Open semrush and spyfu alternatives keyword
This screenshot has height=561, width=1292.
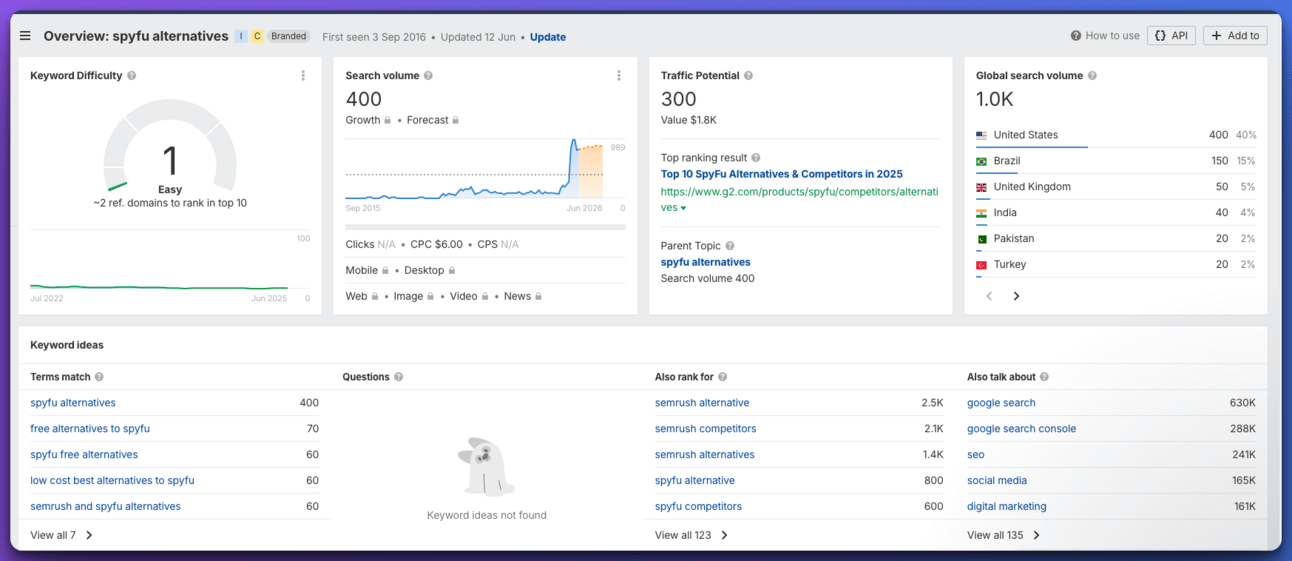(x=106, y=507)
